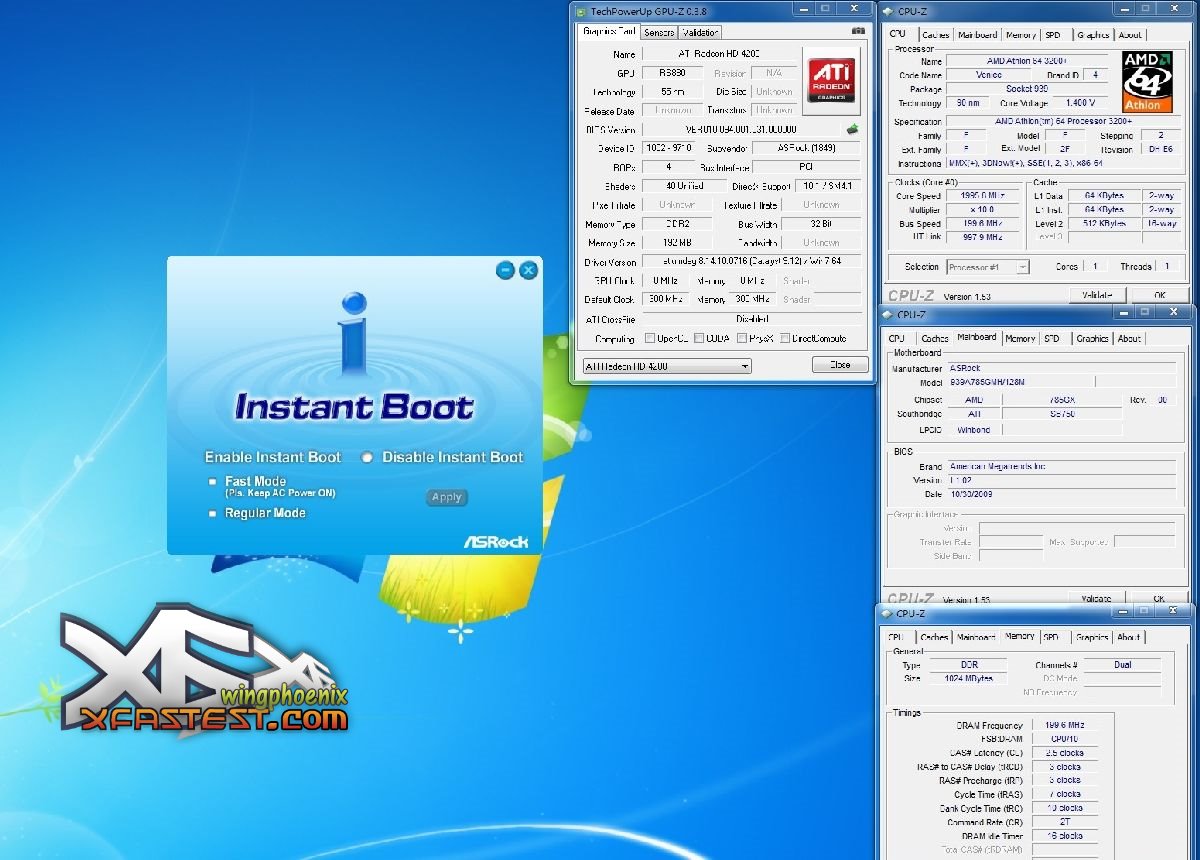Click the HT Link value "997.9 MHz"
This screenshot has height=860, width=1200.
tap(982, 237)
